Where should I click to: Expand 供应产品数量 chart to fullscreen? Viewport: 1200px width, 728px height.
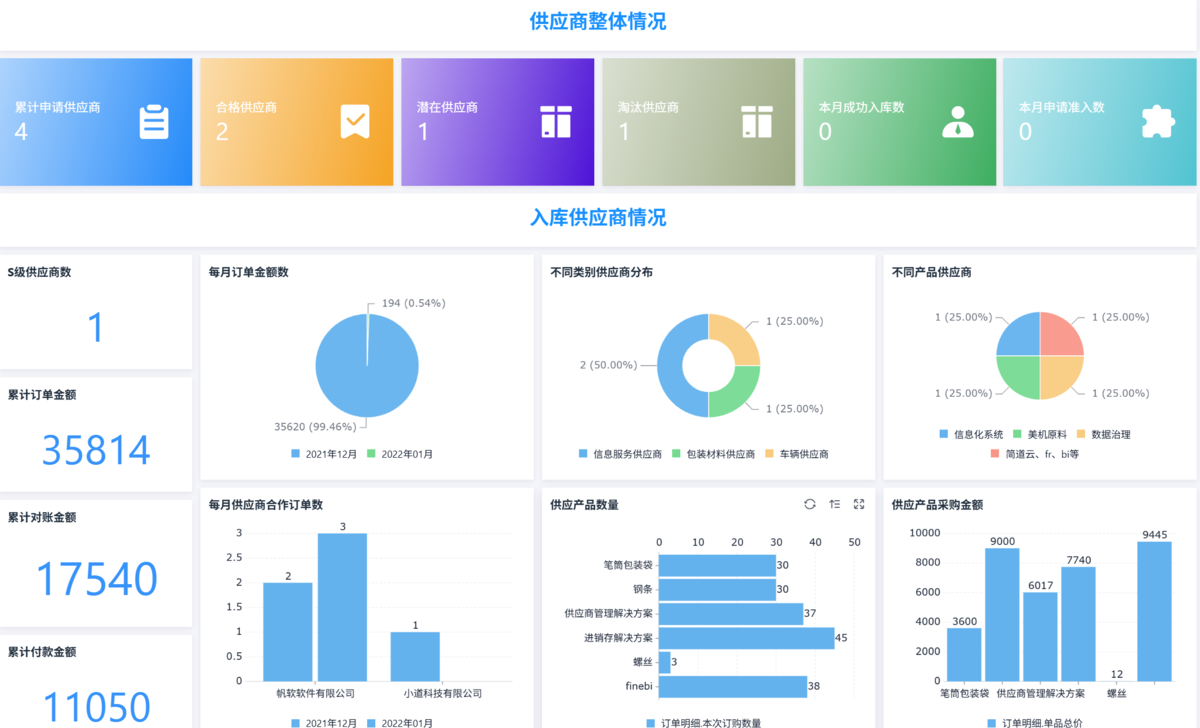[x=859, y=504]
